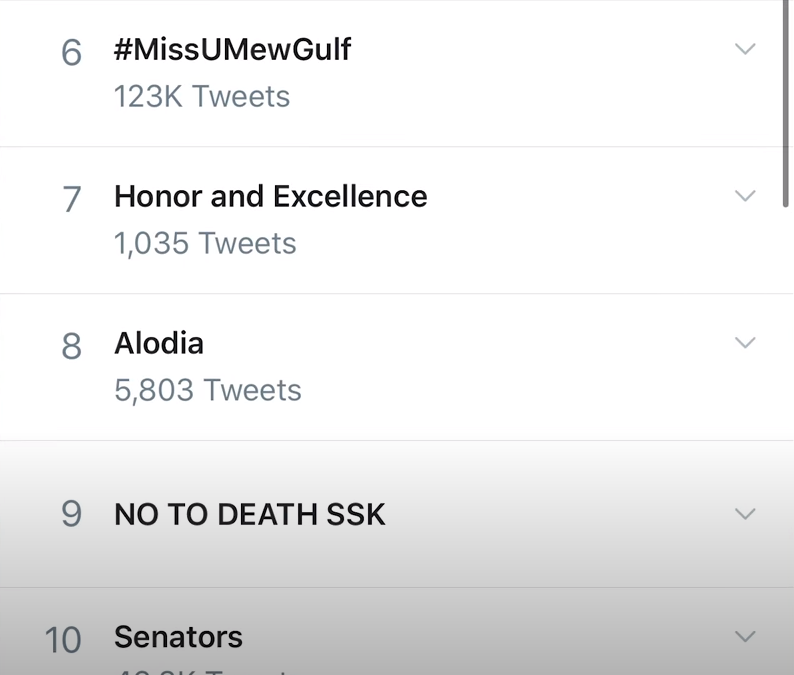Open the Alodia trending topic

tap(159, 343)
